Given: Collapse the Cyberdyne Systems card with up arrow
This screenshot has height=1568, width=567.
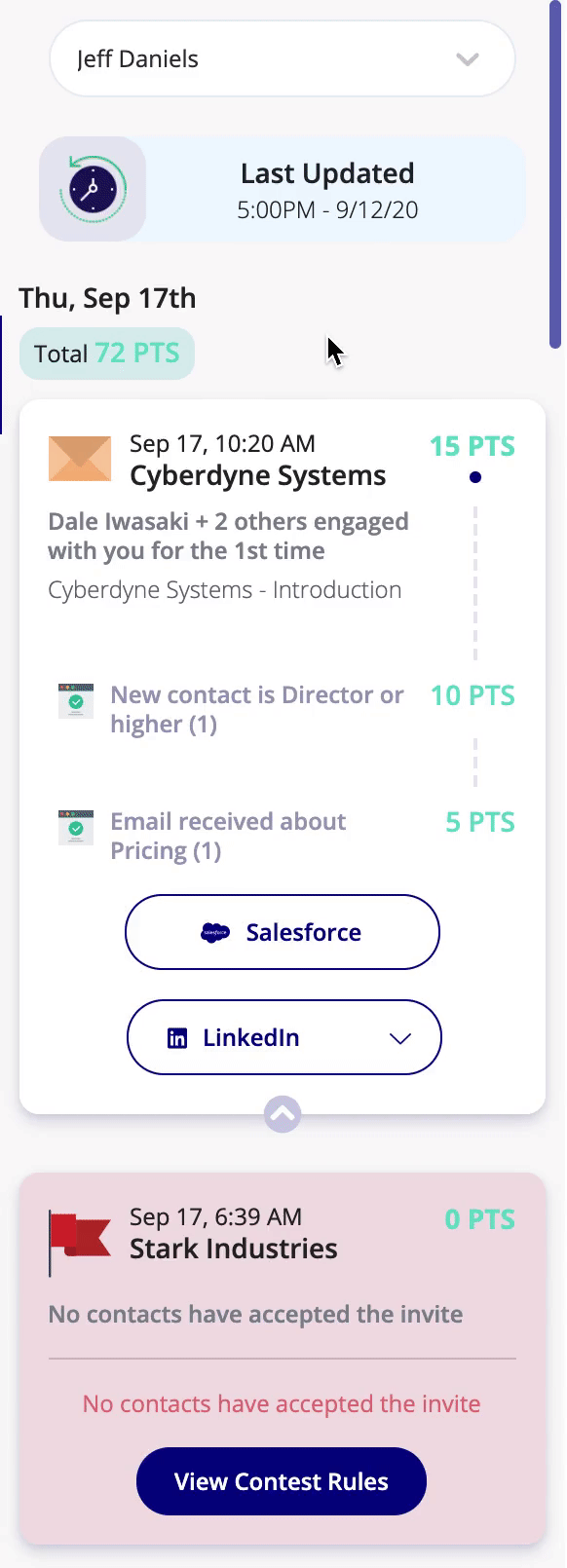Looking at the screenshot, I should click(x=283, y=1114).
